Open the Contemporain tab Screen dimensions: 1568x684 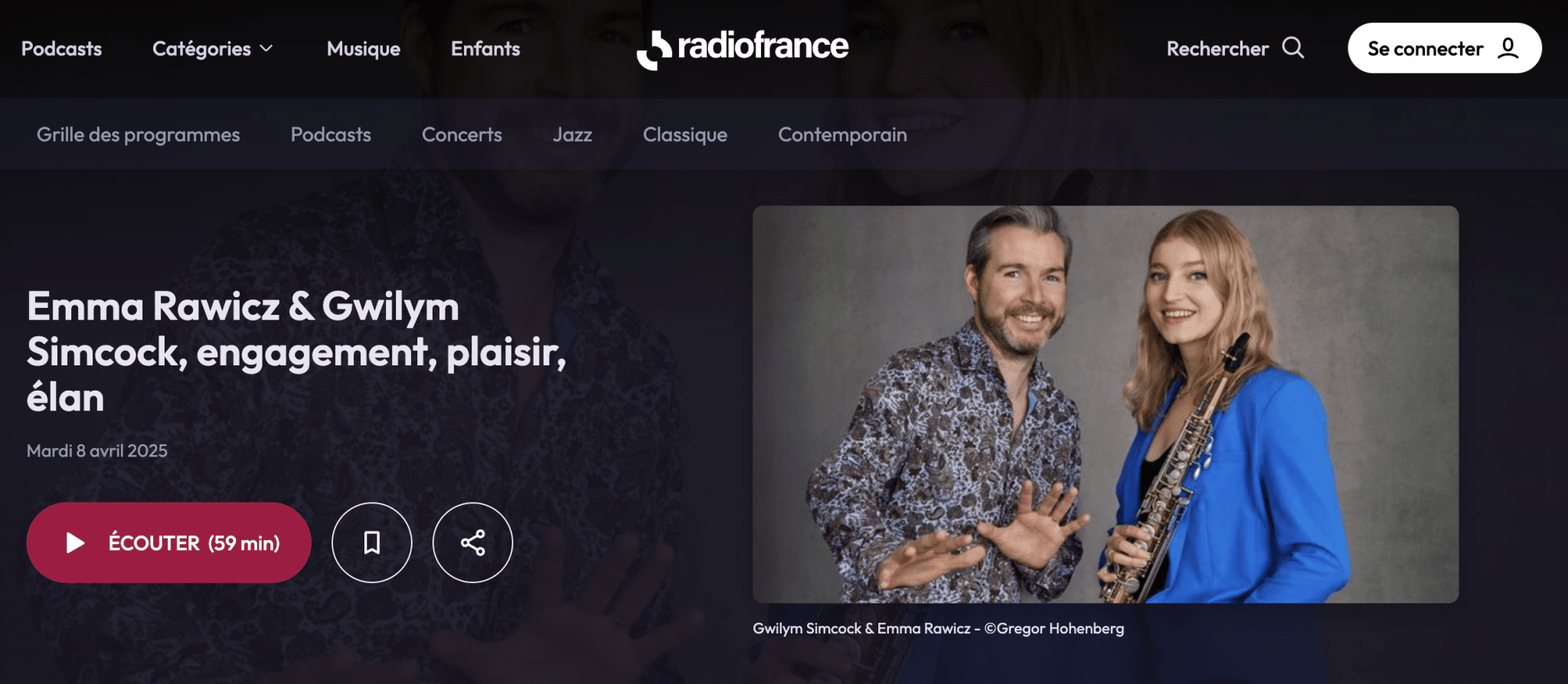[842, 135]
